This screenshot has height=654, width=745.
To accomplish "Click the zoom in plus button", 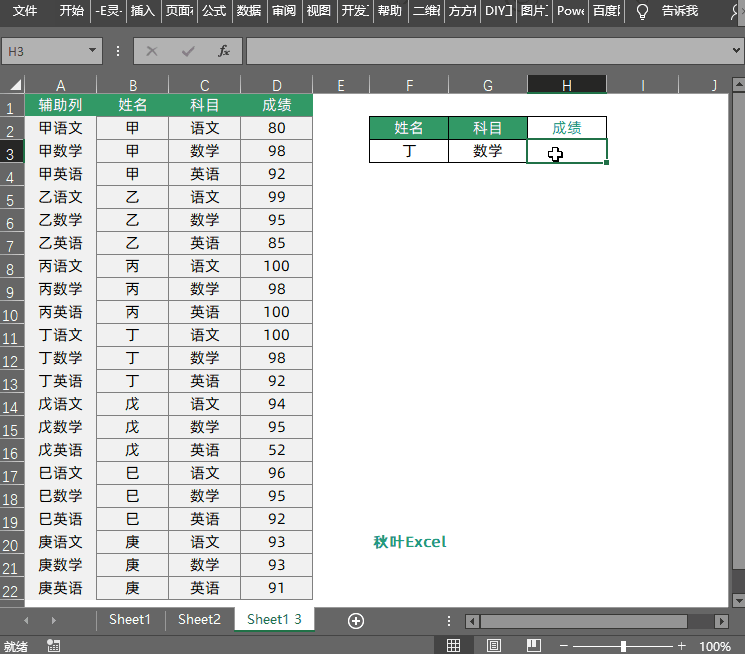I will tap(682, 646).
